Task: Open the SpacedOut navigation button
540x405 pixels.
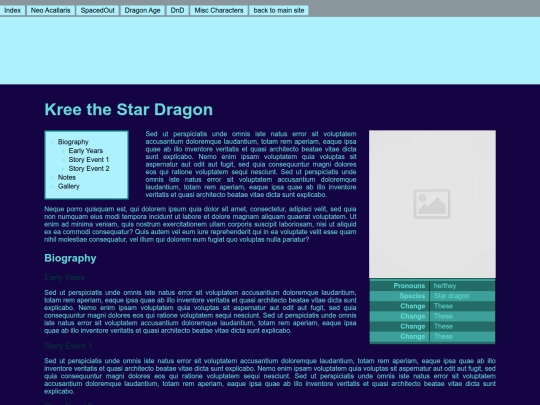Action: [97, 10]
